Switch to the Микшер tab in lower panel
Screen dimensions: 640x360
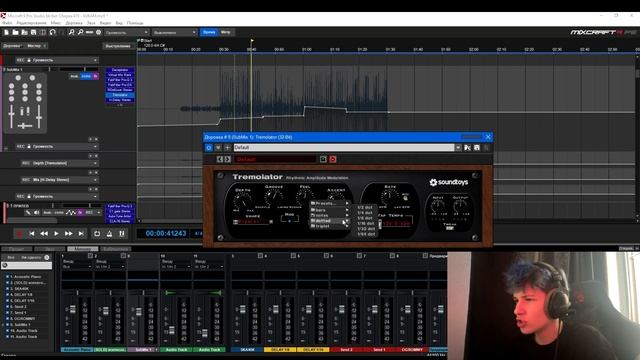(83, 249)
